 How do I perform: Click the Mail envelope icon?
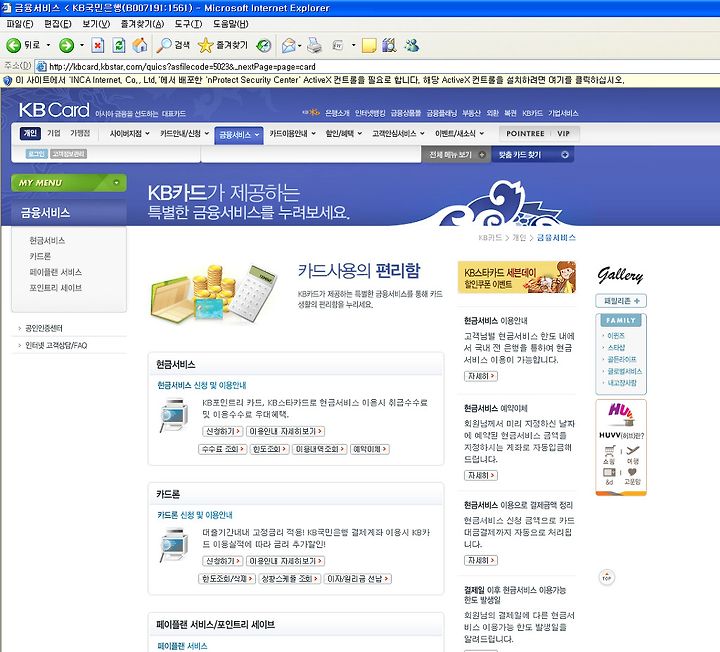[x=288, y=45]
